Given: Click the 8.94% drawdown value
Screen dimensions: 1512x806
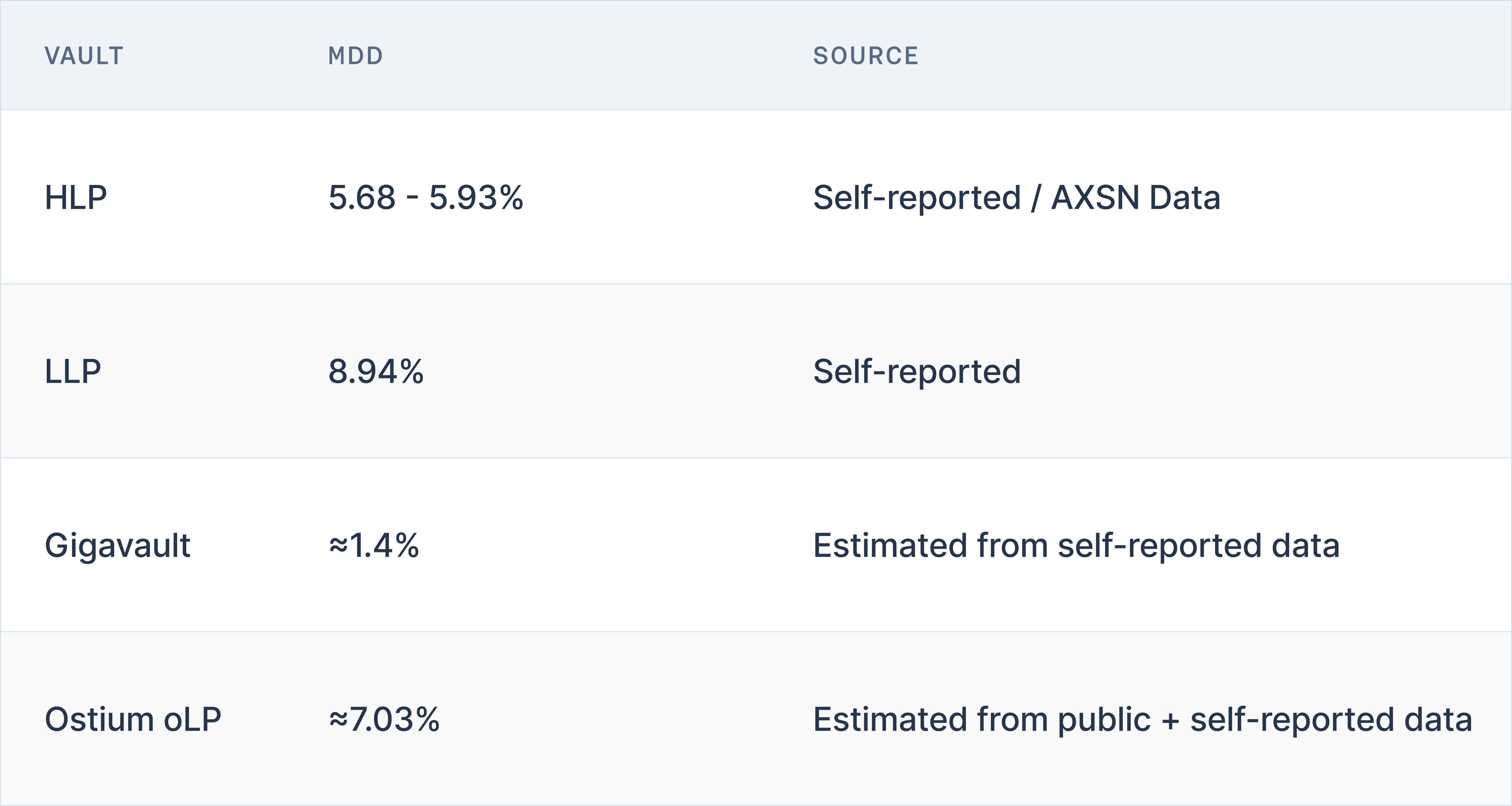Looking at the screenshot, I should pyautogui.click(x=376, y=371).
